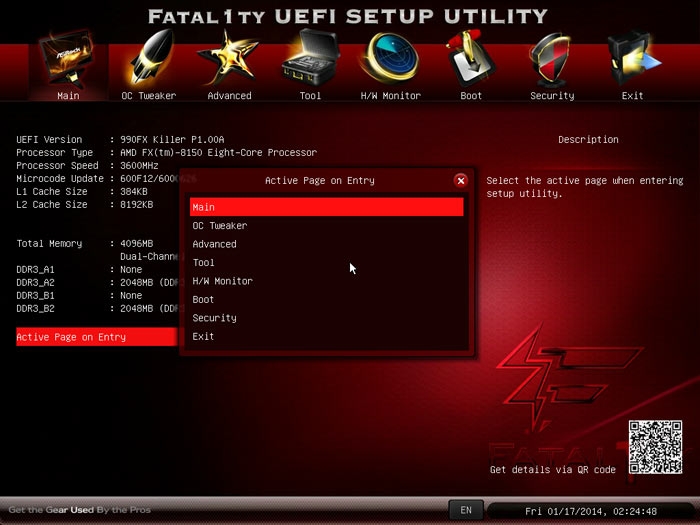The height and width of the screenshot is (525, 700).
Task: Select Exit in the popup list
Action: tap(327, 337)
